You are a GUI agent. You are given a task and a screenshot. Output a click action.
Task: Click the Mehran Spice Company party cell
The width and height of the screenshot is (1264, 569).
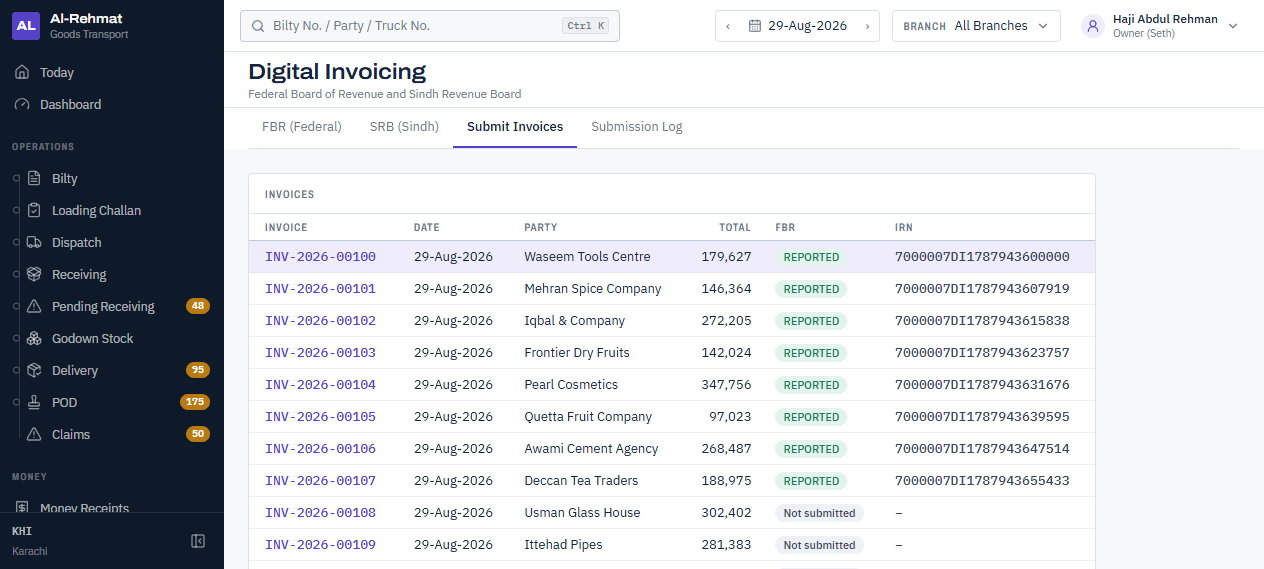click(x=593, y=289)
